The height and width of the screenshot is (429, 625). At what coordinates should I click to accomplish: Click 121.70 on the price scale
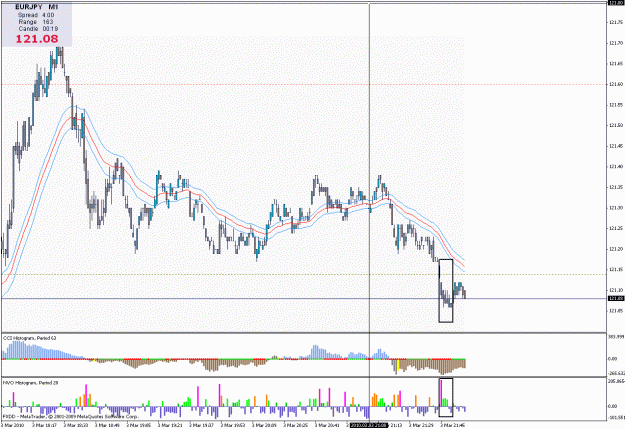[x=616, y=43]
